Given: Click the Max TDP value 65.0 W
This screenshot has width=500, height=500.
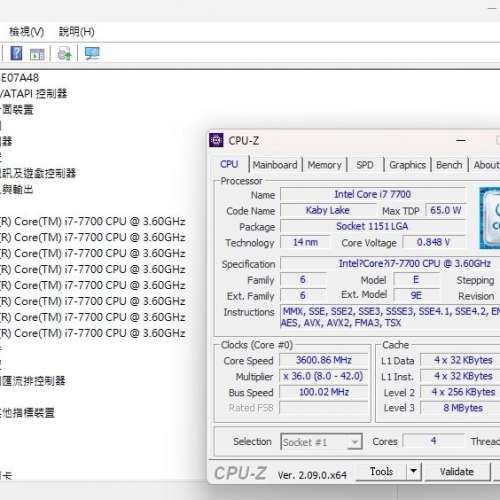Looking at the screenshot, I should 446,210.
